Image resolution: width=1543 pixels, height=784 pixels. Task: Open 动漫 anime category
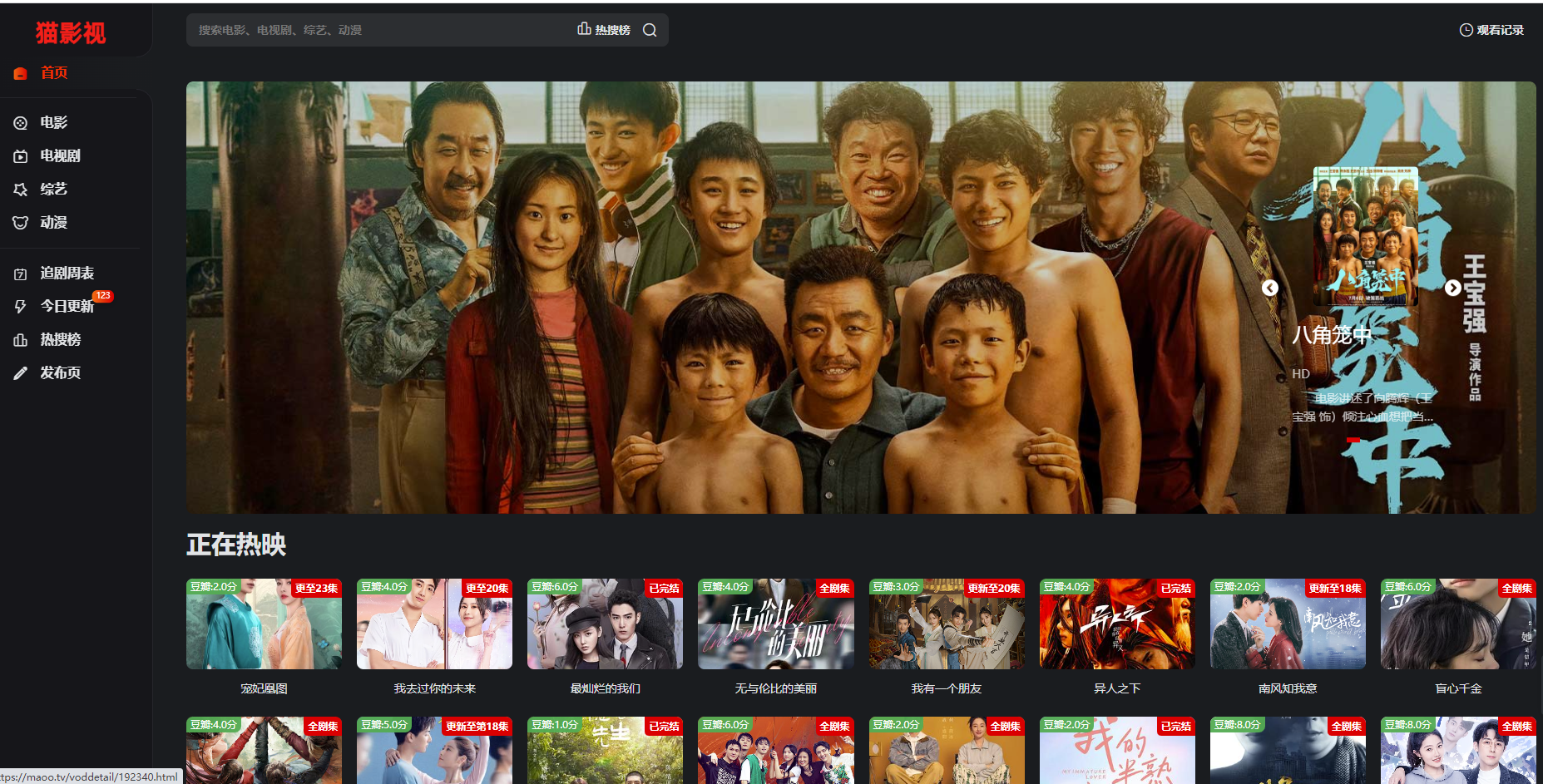tap(53, 223)
